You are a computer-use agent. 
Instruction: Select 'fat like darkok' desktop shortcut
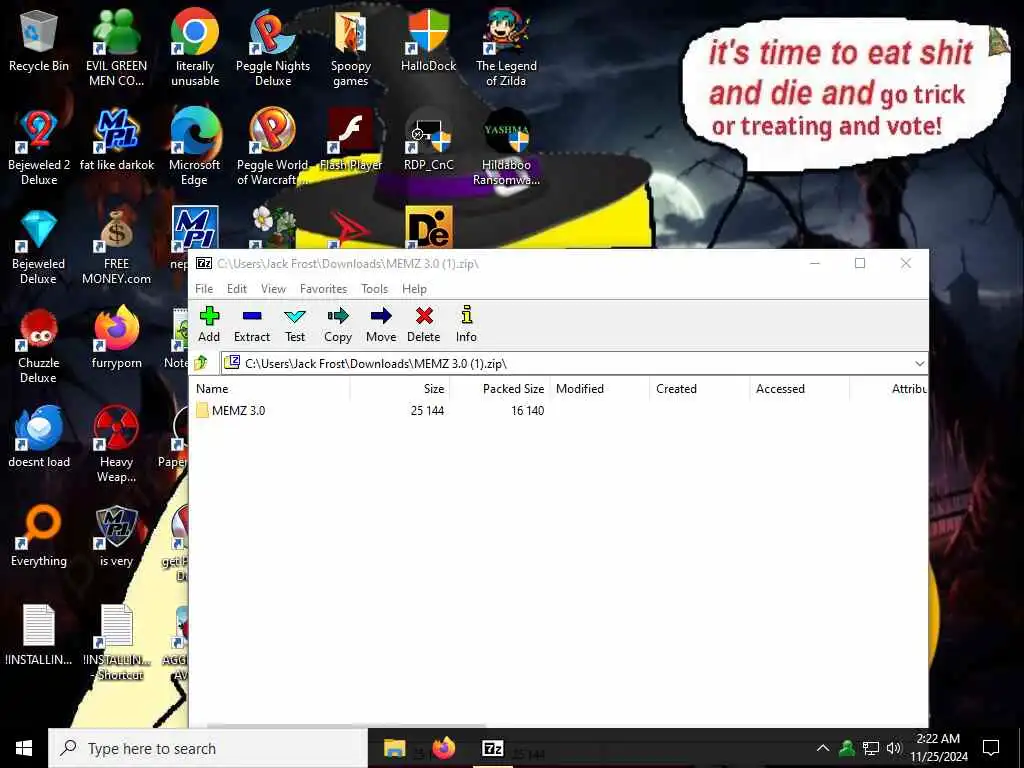pyautogui.click(x=116, y=140)
